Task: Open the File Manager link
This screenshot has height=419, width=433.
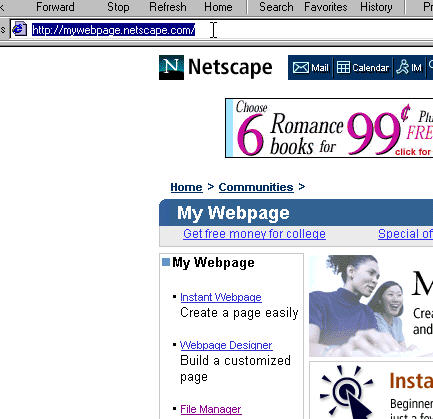Action: (x=211, y=409)
